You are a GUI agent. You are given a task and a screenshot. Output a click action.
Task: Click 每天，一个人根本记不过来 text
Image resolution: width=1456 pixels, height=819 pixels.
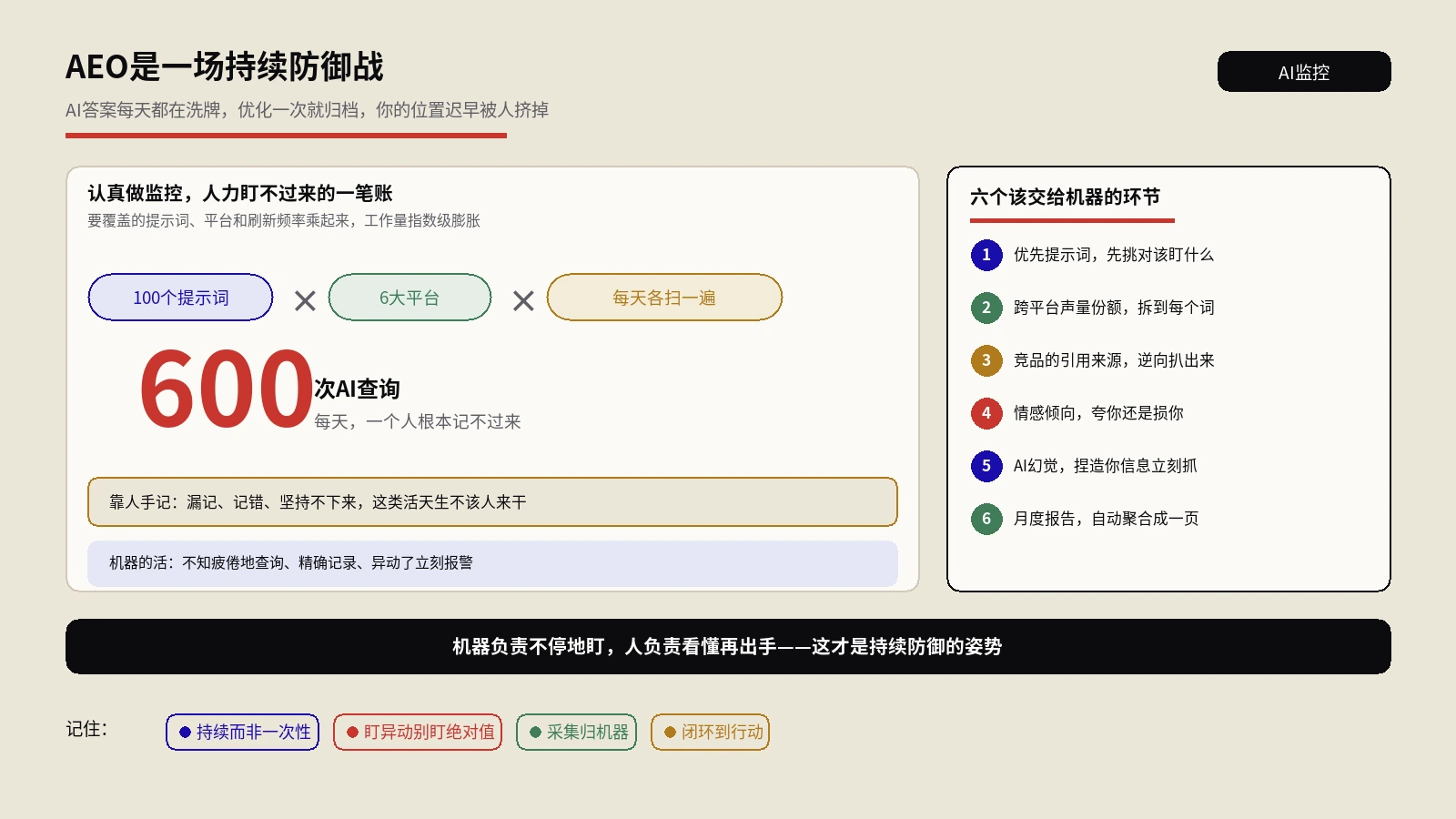[418, 421]
